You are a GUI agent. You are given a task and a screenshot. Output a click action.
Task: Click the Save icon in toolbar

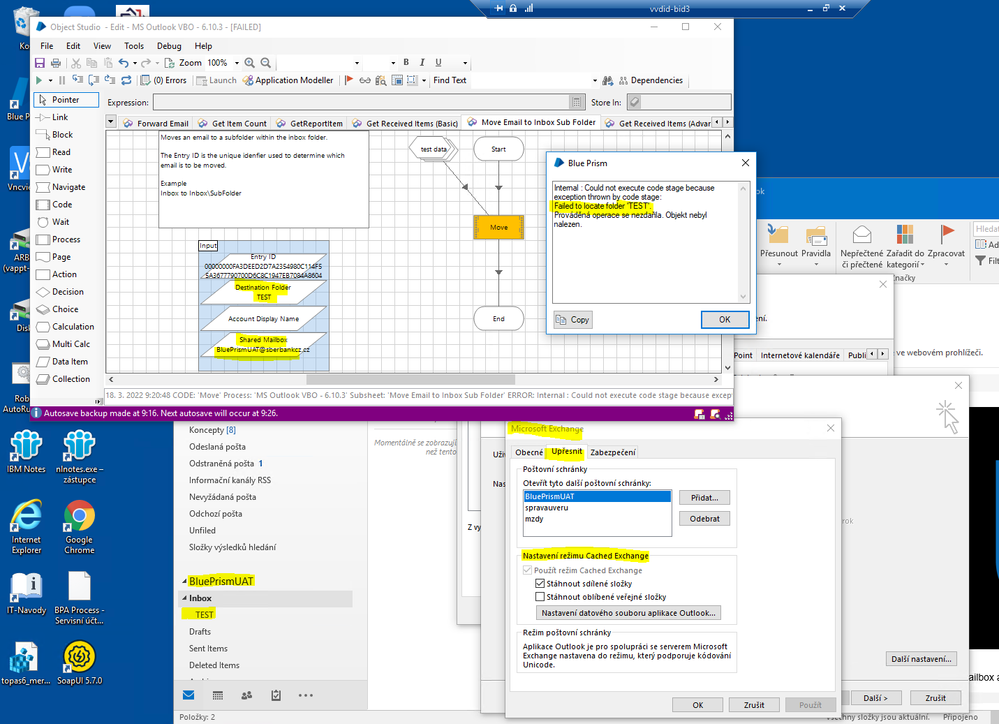point(40,63)
